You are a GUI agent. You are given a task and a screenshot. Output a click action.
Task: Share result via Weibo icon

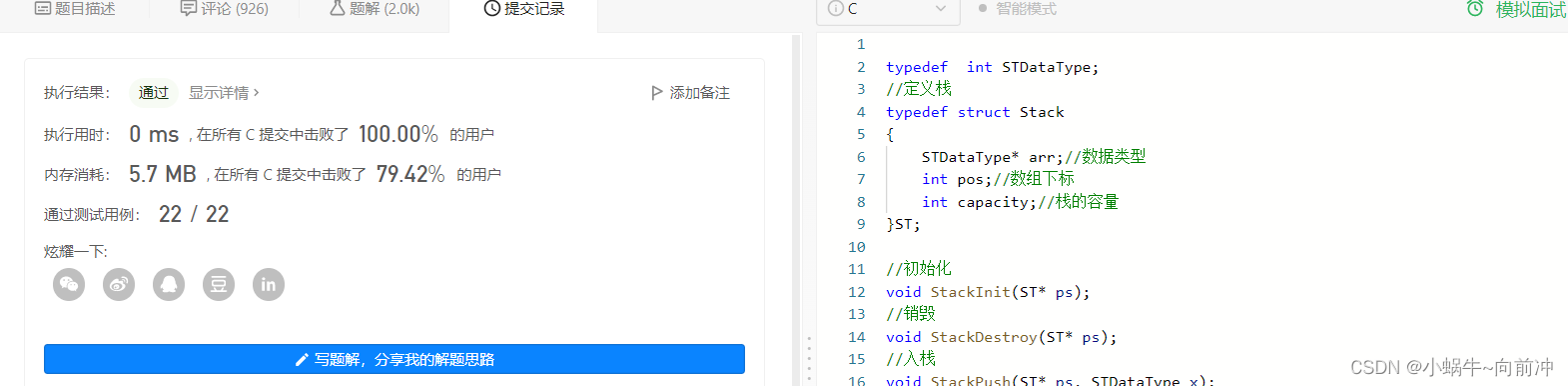pyautogui.click(x=119, y=285)
